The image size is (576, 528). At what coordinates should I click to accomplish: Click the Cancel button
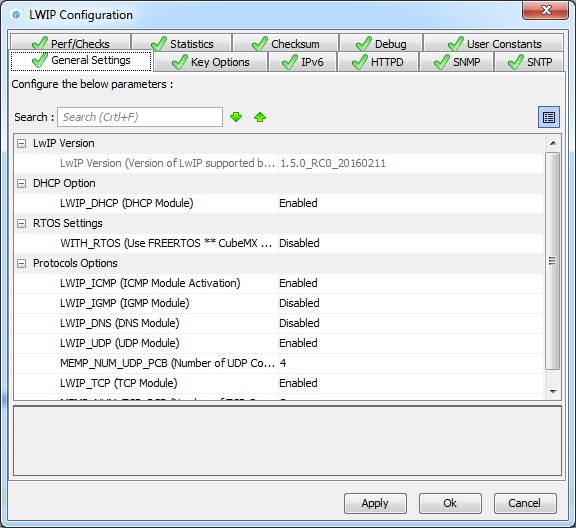coord(525,503)
